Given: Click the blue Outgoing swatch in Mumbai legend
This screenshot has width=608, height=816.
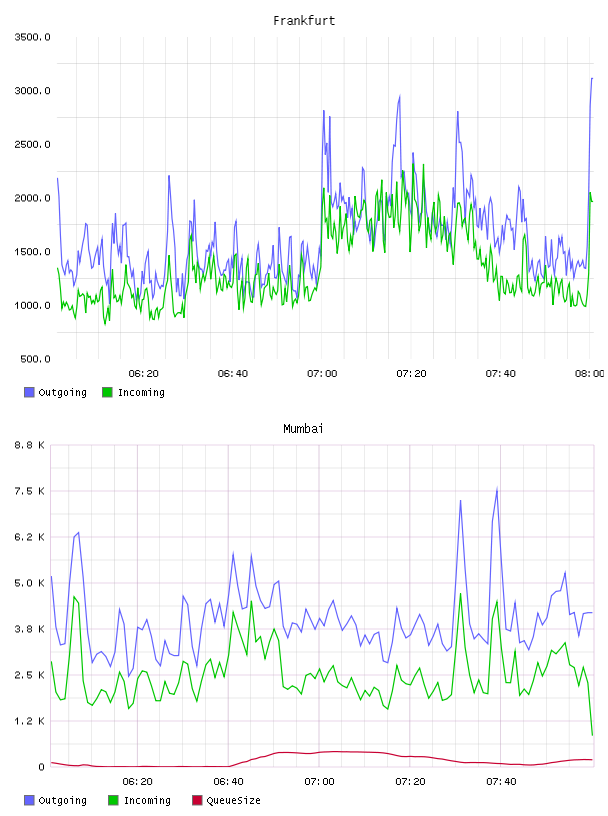Looking at the screenshot, I should click(x=29, y=800).
